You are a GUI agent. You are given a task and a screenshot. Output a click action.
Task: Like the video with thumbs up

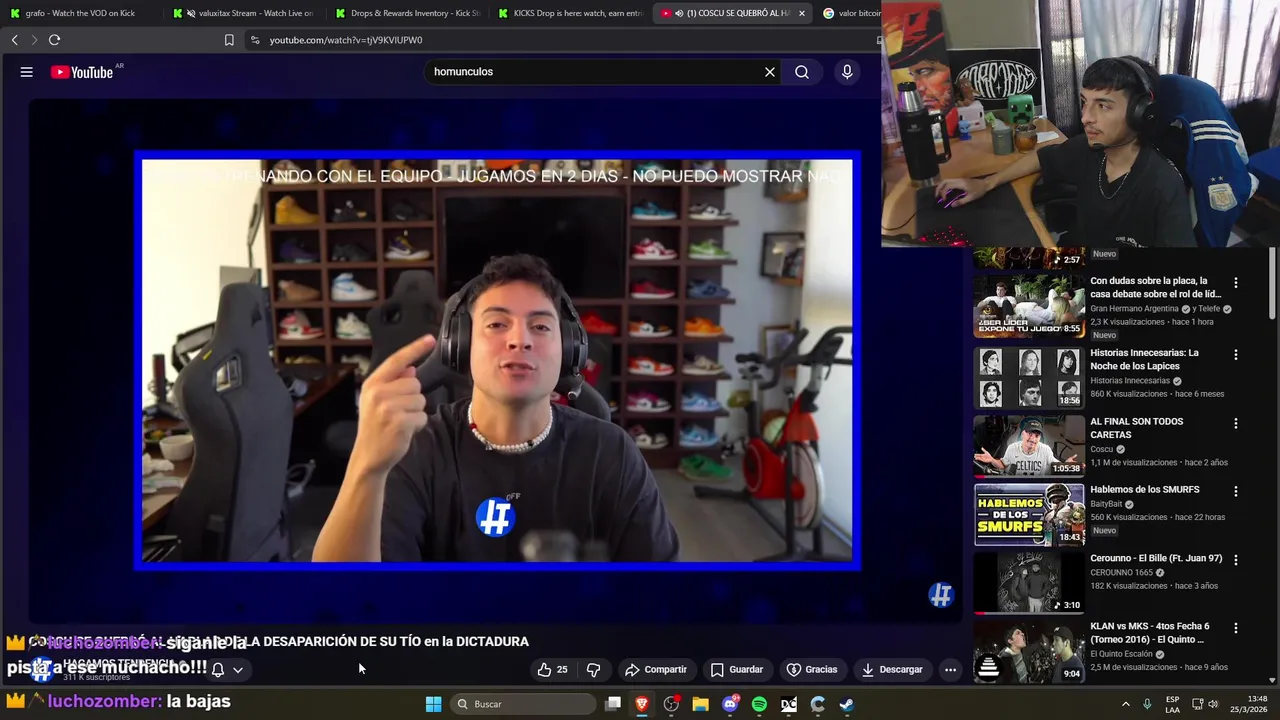coord(552,670)
